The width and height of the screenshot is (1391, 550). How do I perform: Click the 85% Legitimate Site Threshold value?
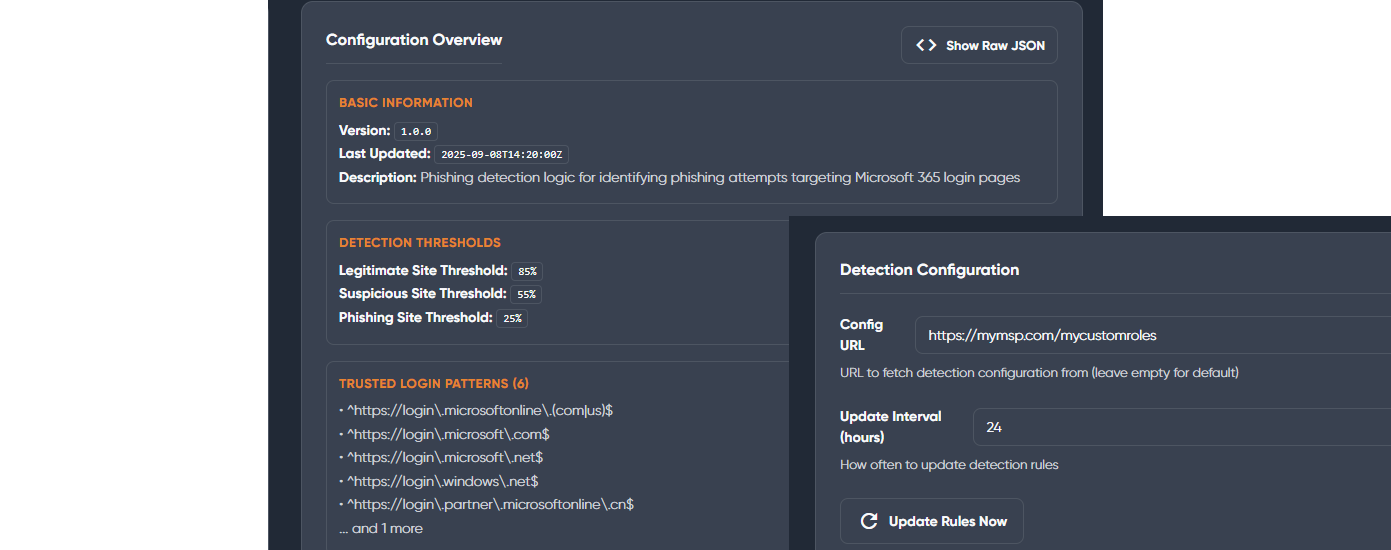pos(527,271)
